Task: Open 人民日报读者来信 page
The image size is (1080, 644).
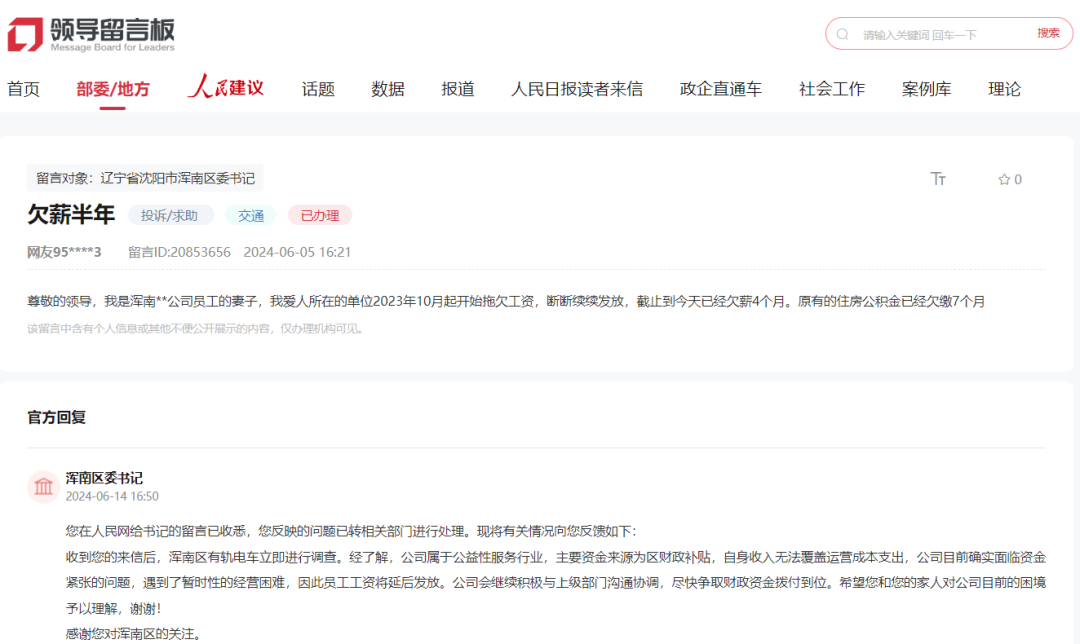Action: 577,89
